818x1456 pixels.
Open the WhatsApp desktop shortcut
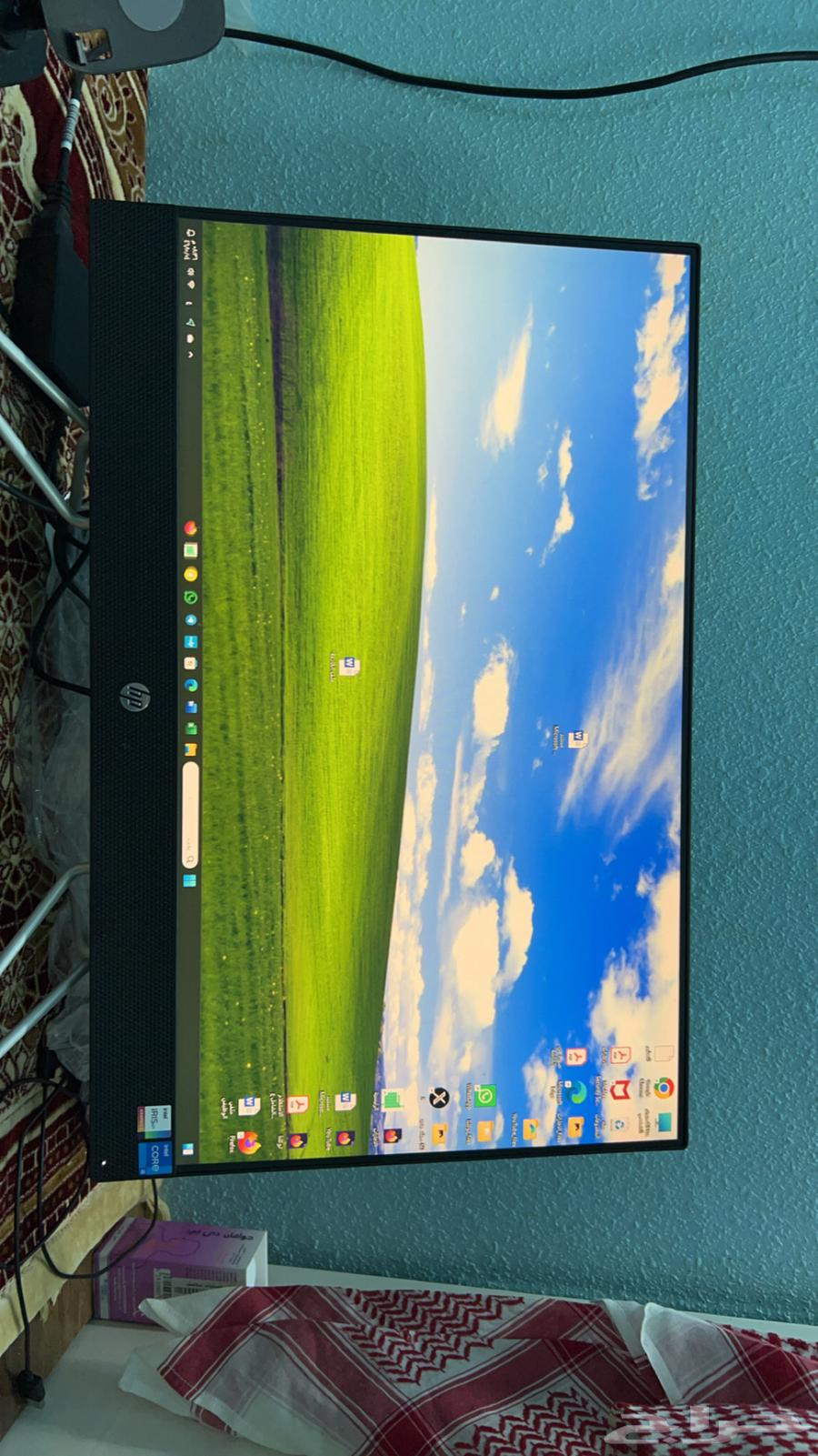click(486, 1095)
